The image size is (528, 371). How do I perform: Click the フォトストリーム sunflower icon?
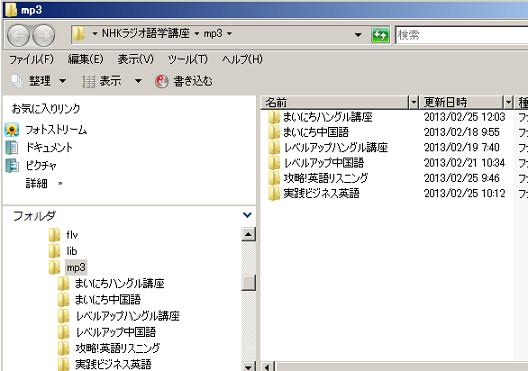click(x=11, y=130)
